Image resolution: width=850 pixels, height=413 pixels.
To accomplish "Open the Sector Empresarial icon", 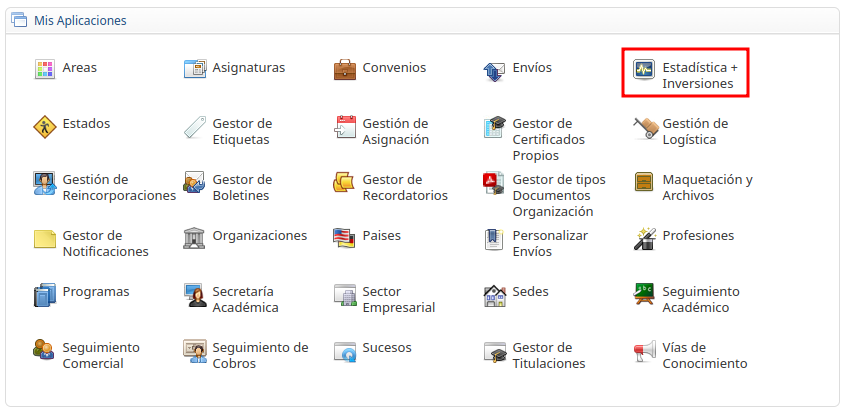I will (x=345, y=295).
